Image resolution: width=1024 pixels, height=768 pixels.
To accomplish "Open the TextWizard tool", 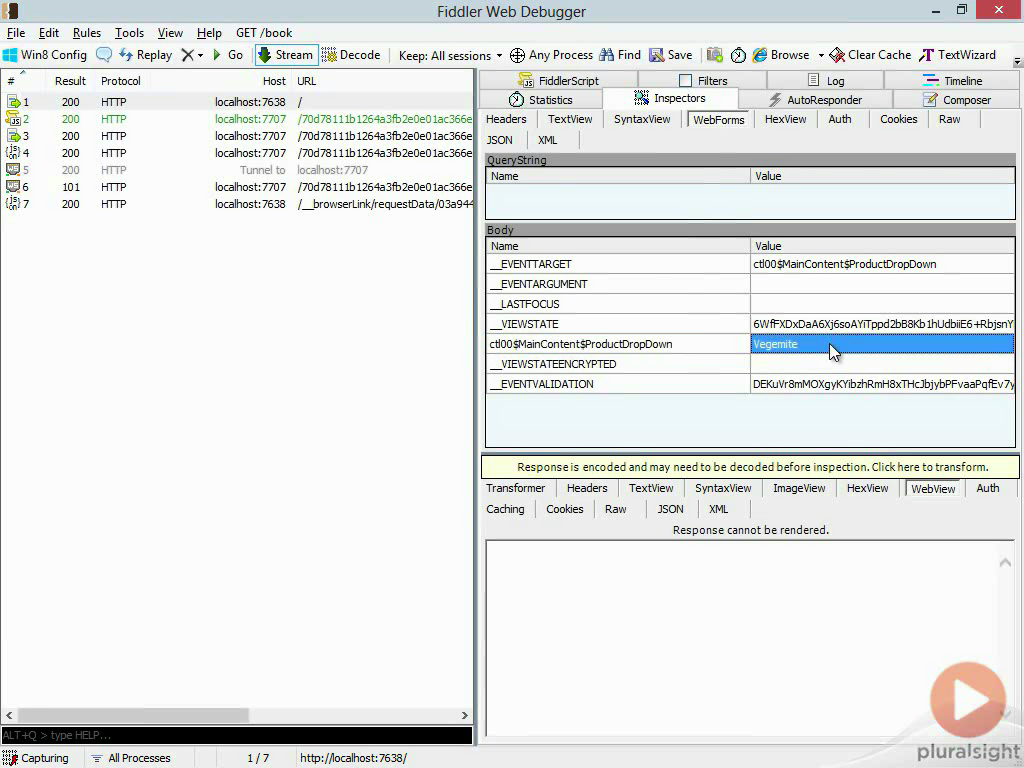I will [957, 55].
